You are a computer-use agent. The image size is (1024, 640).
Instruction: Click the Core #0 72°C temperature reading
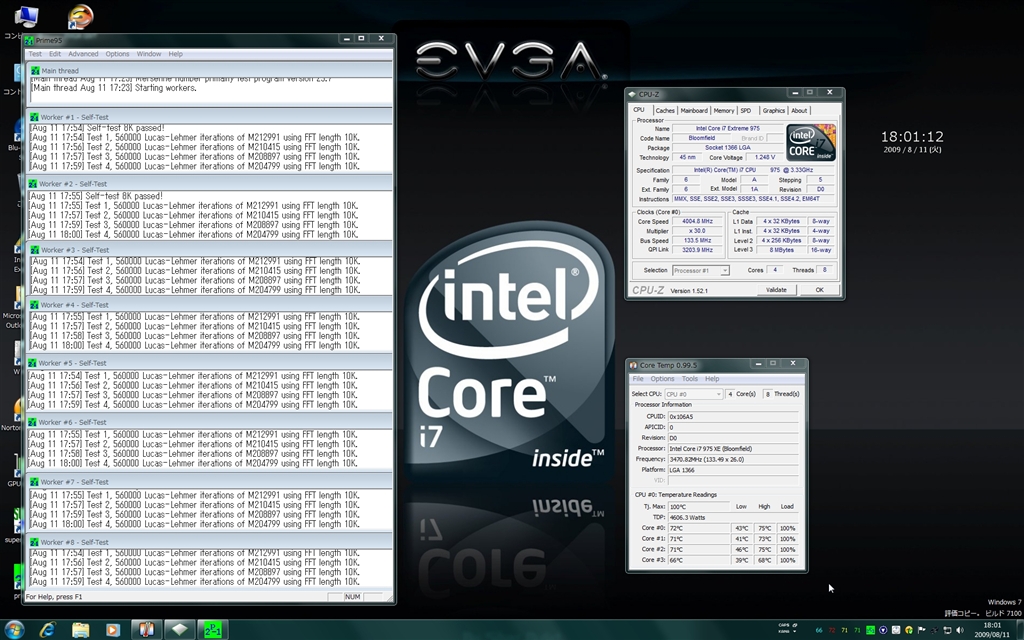(x=699, y=528)
